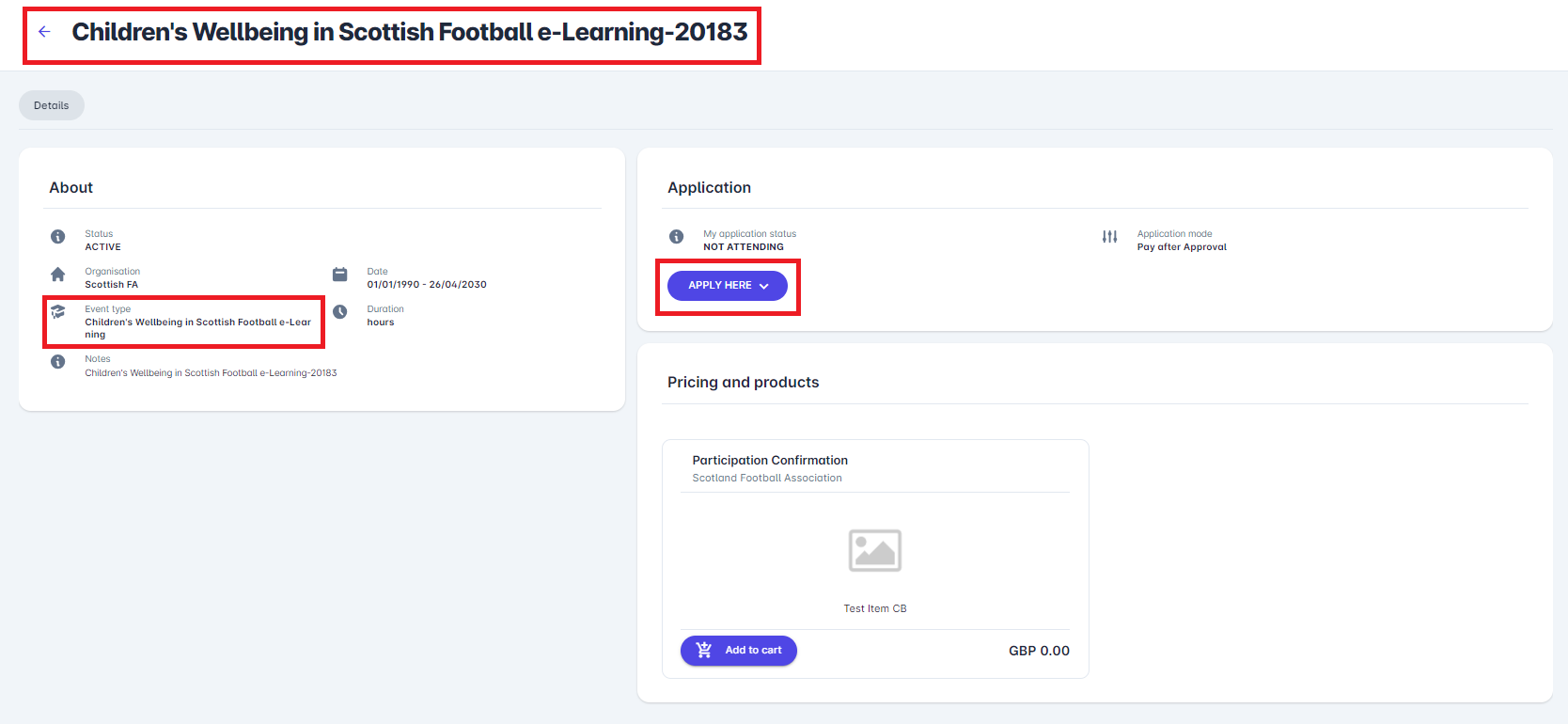Click the Notes text about e-Learning-20183

tap(211, 373)
